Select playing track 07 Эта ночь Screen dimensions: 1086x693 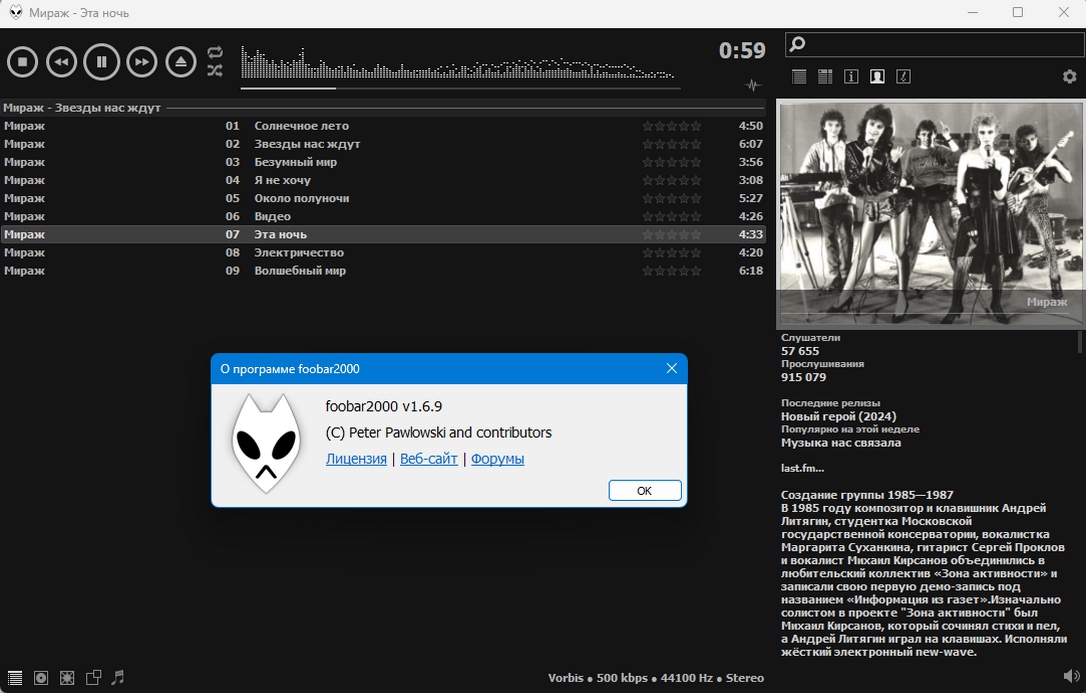(x=383, y=235)
